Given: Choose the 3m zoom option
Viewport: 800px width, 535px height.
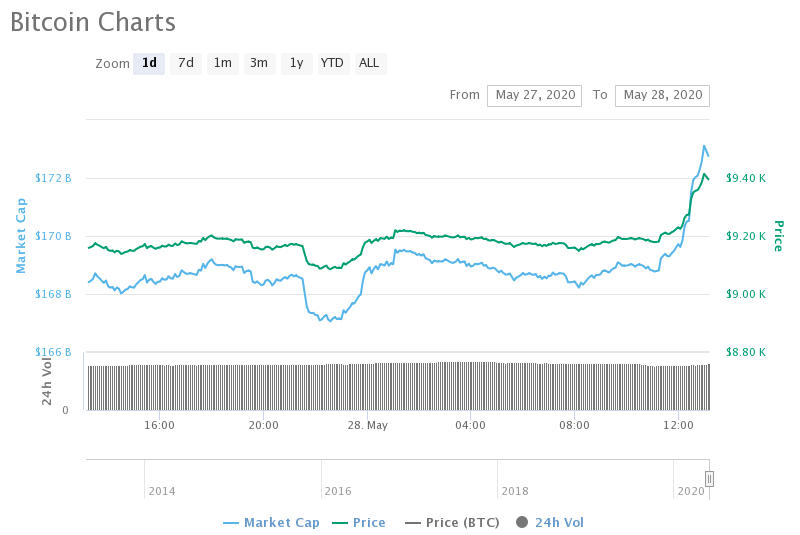Looking at the screenshot, I should click(x=259, y=63).
